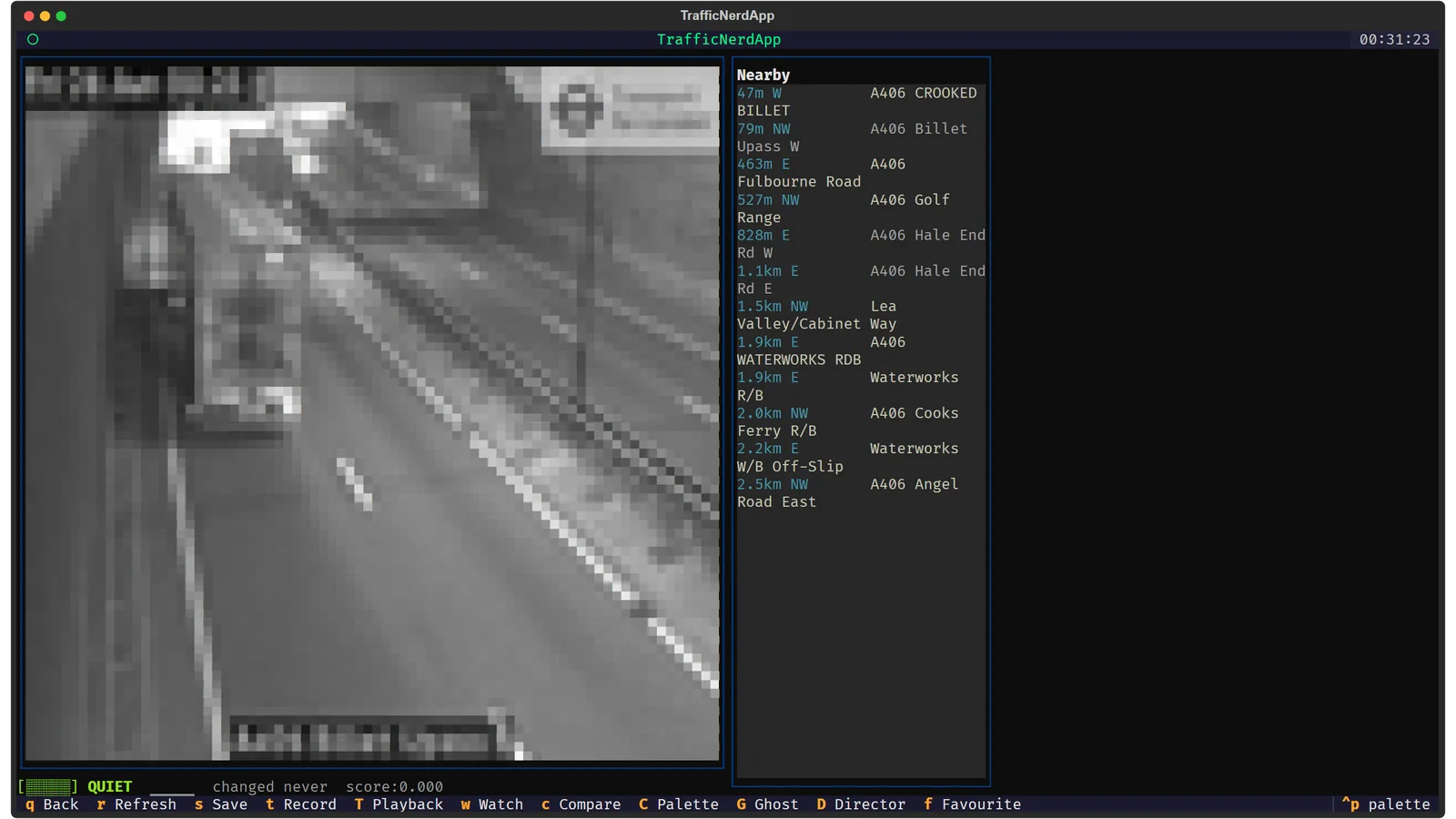Screen dimensions: 1456x819
Task: Click the green circle status icon in header
Action: (33, 39)
